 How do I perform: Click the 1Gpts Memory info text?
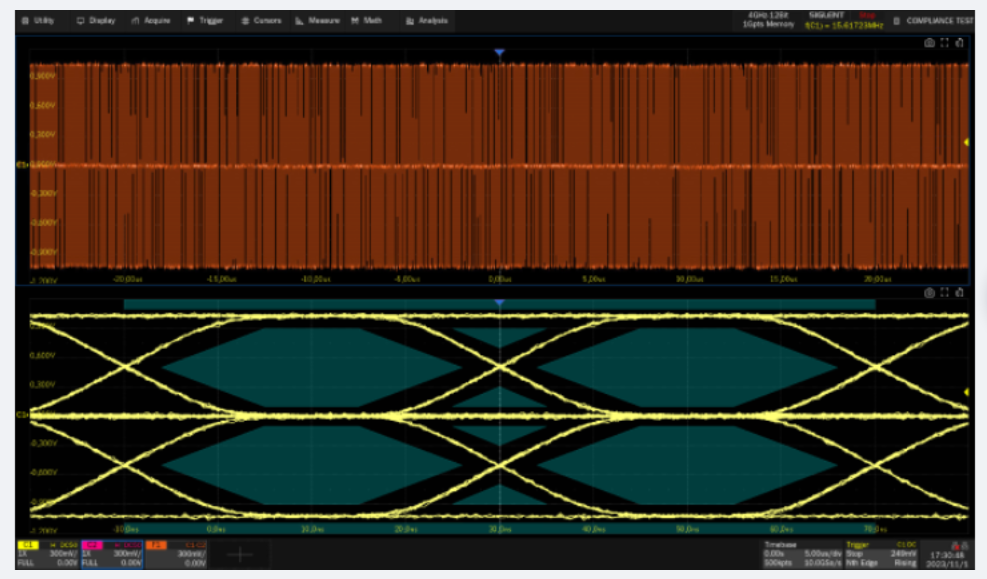point(768,25)
